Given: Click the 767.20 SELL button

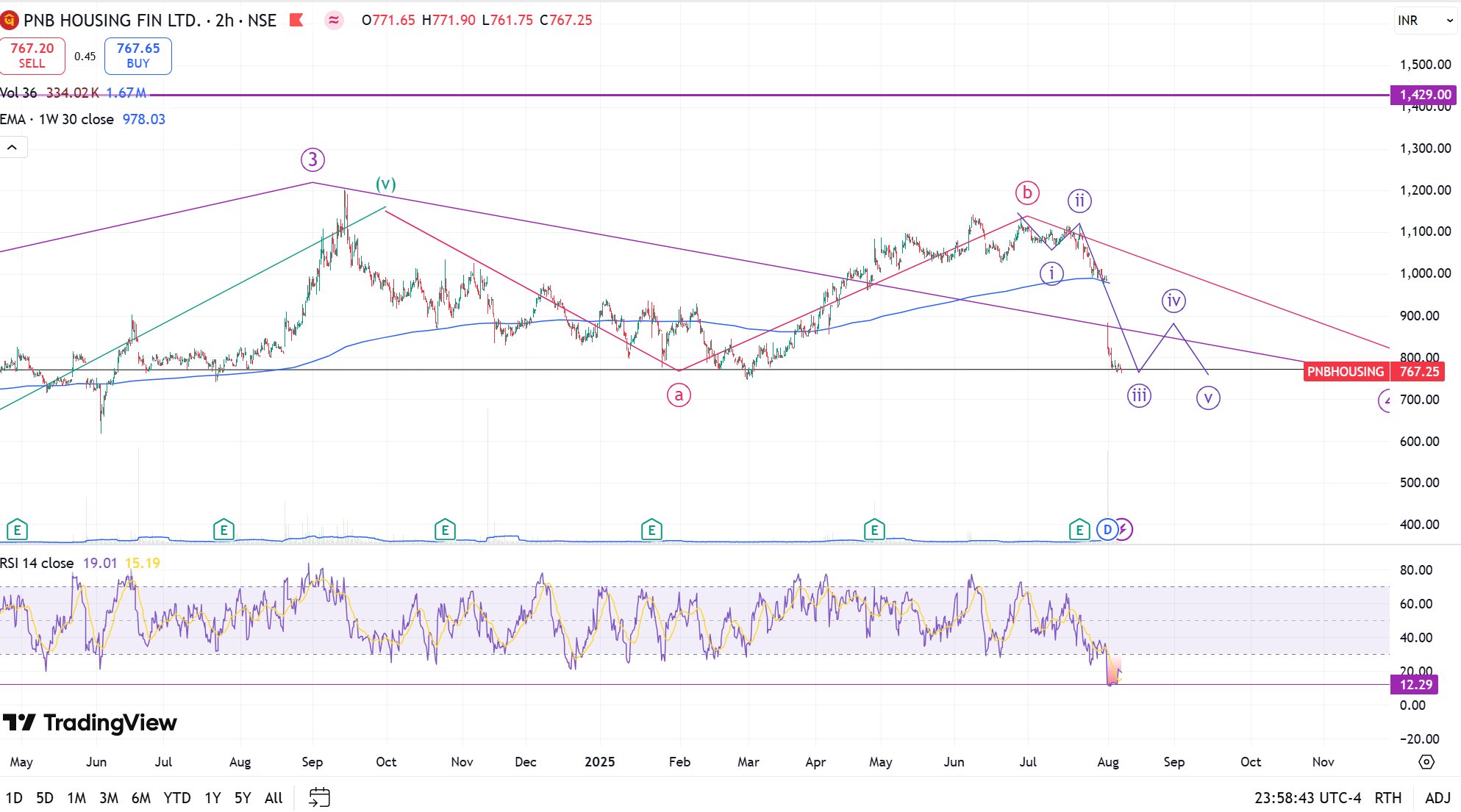Looking at the screenshot, I should pyautogui.click(x=32, y=56).
